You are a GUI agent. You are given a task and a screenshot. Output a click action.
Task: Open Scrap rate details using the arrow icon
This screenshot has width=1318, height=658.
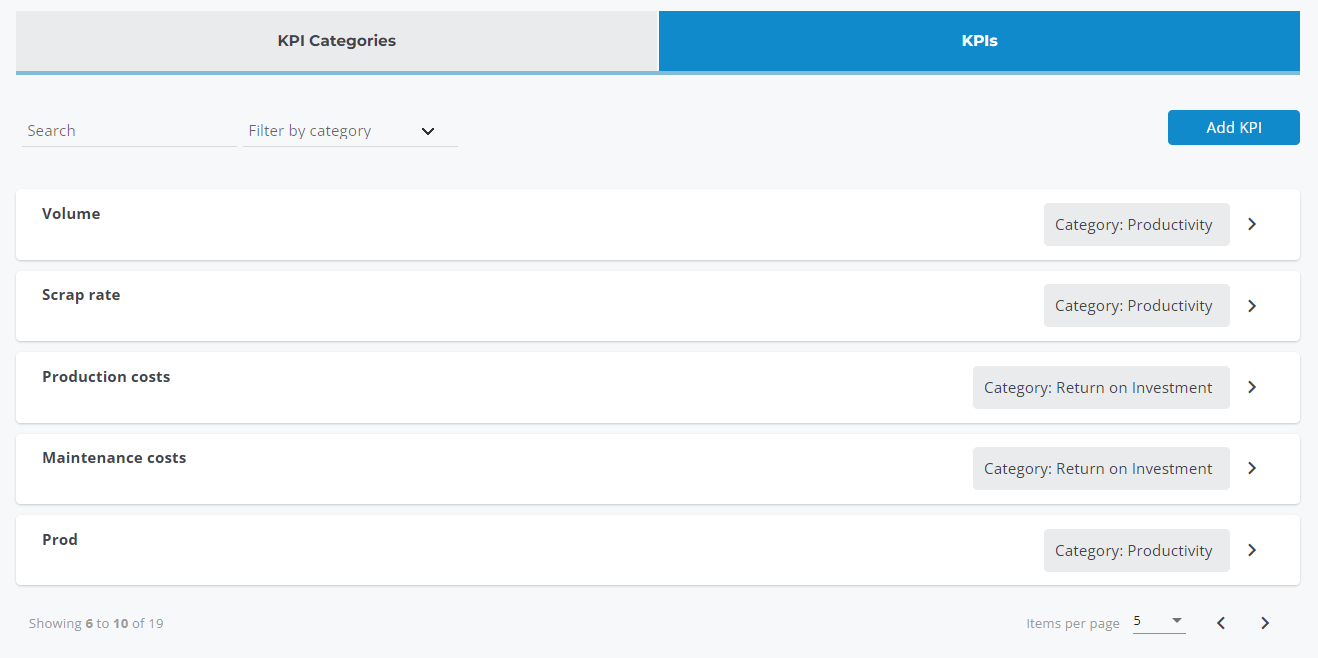click(1251, 305)
